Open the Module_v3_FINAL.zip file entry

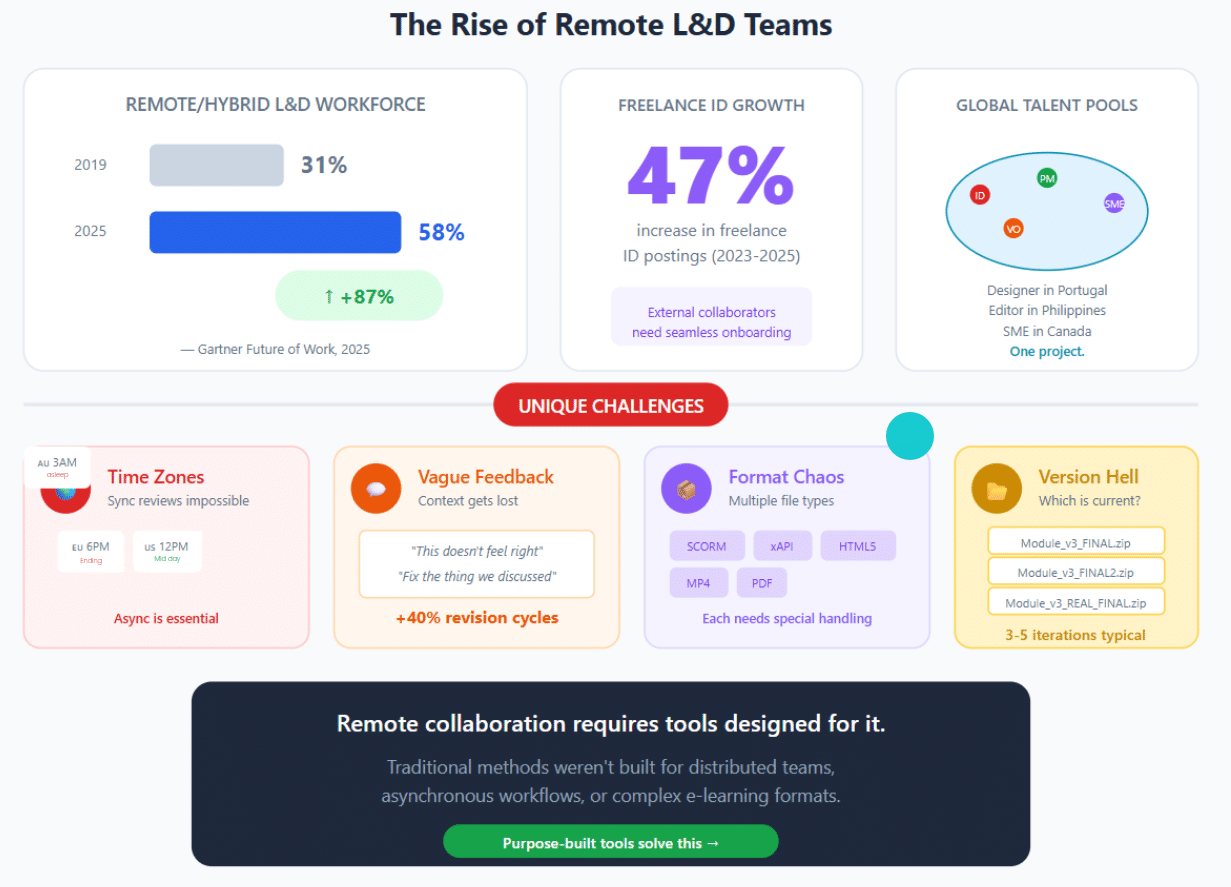point(1075,542)
